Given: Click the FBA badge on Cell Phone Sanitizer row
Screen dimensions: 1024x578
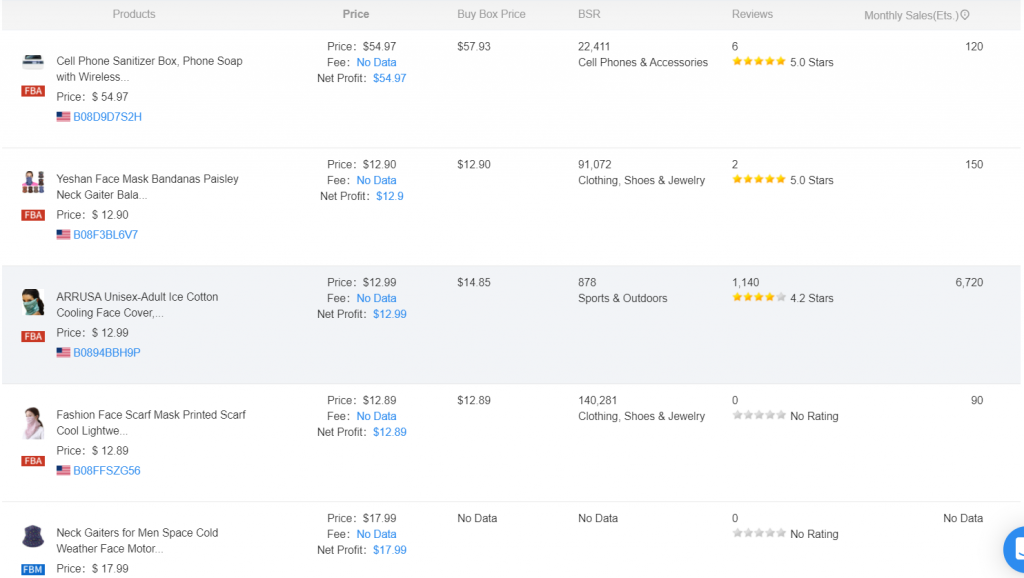Looking at the screenshot, I should (x=32, y=90).
